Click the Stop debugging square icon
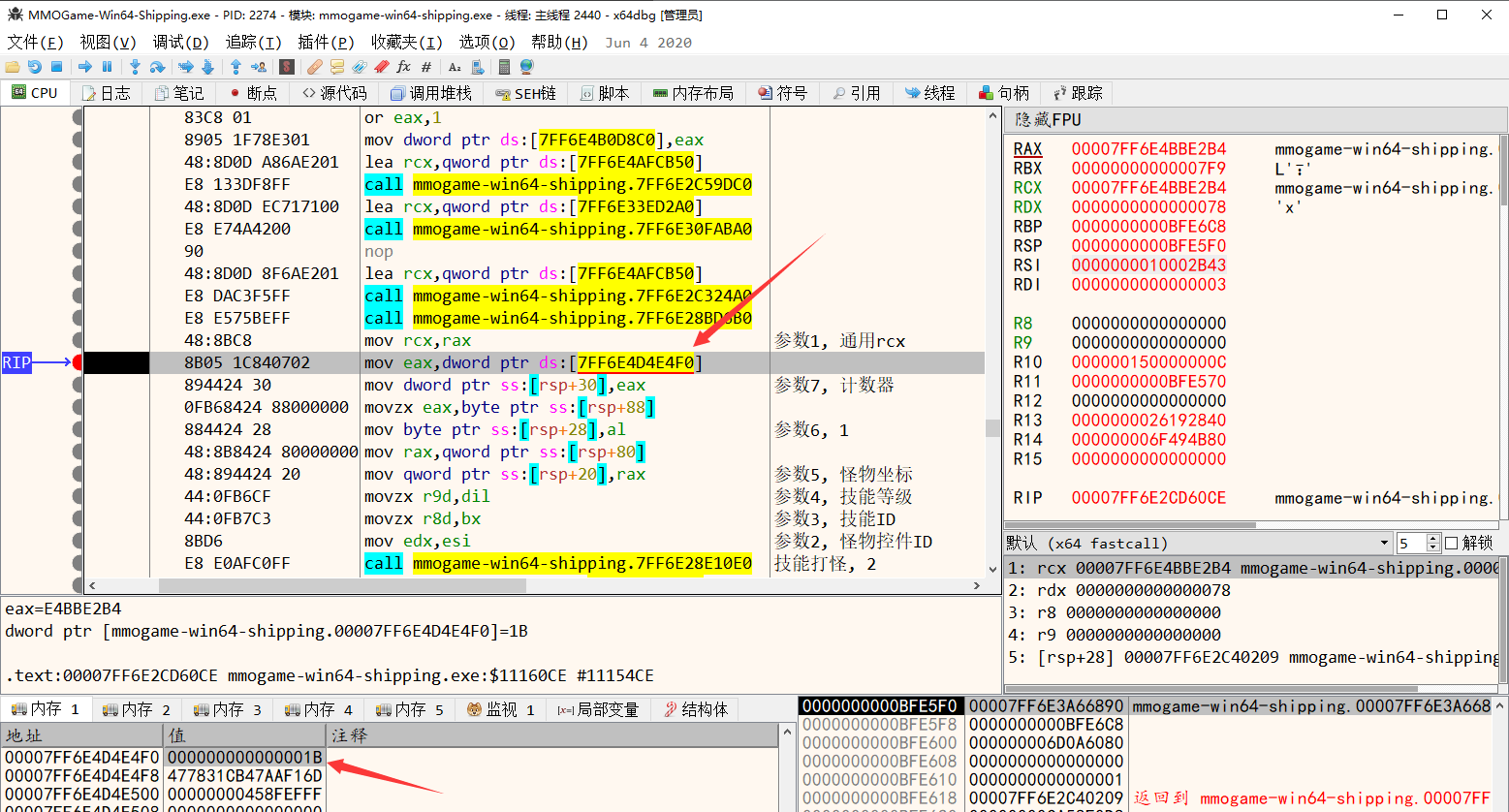This screenshot has width=1509, height=812. point(56,67)
